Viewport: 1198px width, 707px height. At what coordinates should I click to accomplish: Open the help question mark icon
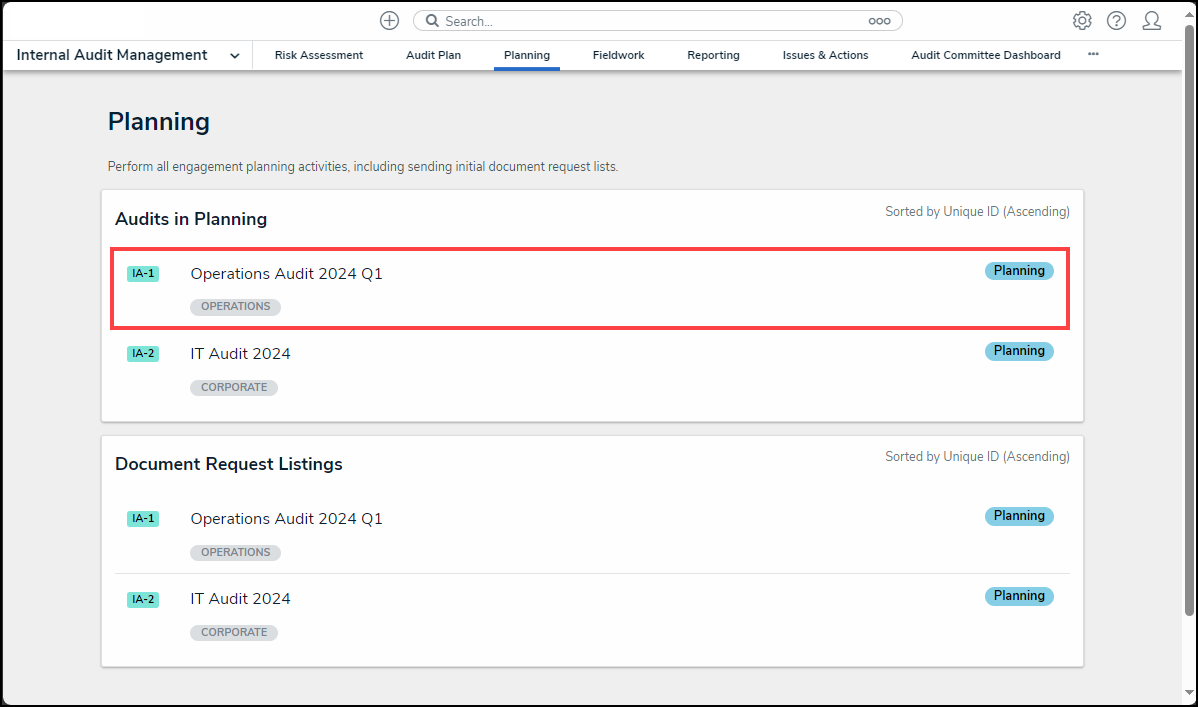[x=1116, y=21]
